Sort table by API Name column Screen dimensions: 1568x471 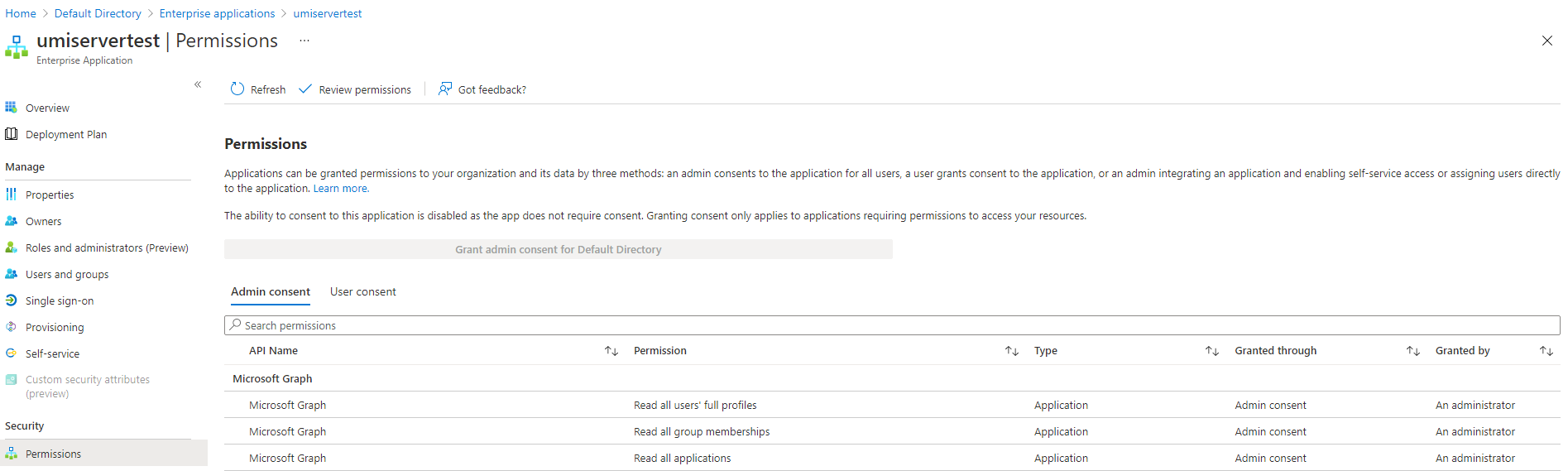611,351
